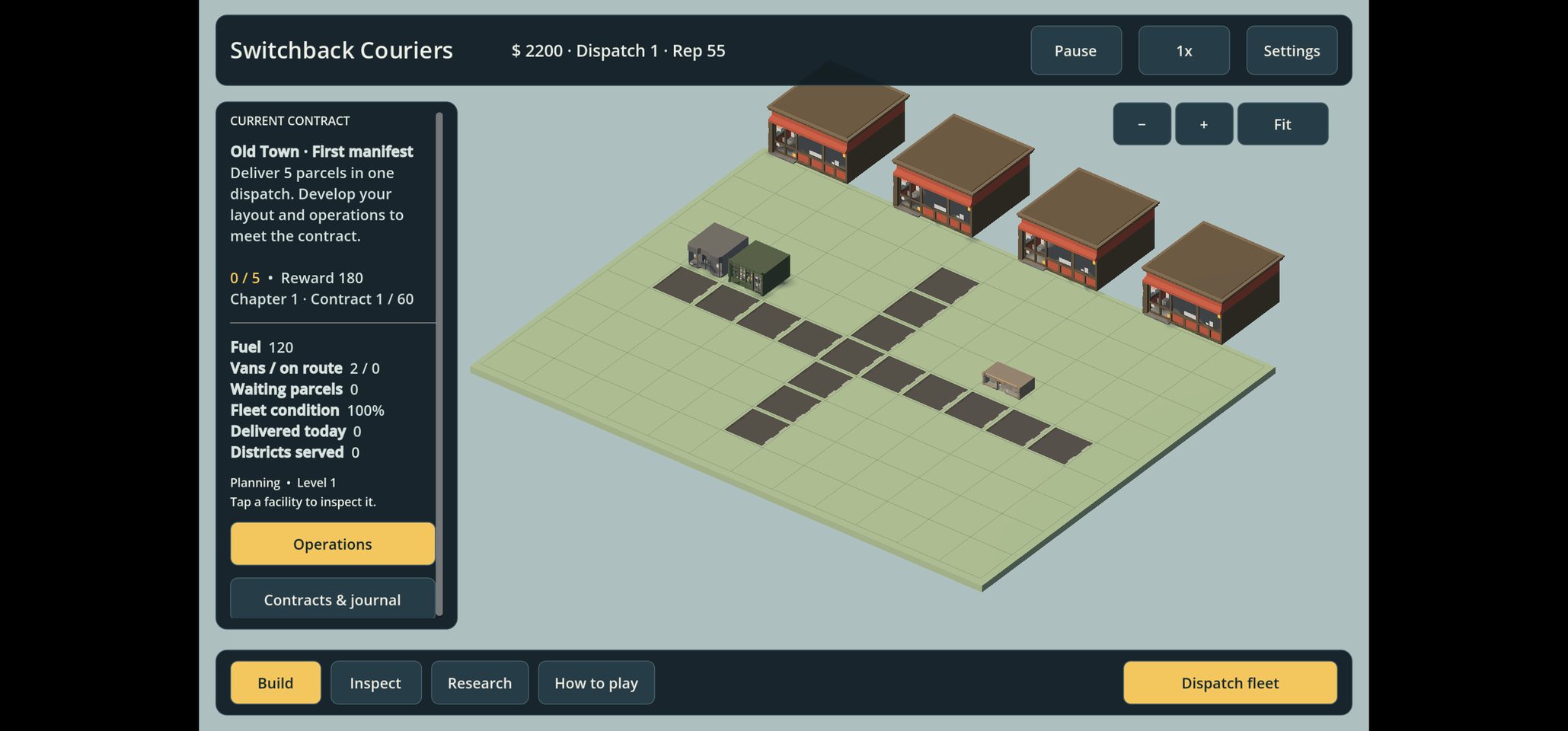Select the leftmost red storefront building

click(x=838, y=131)
